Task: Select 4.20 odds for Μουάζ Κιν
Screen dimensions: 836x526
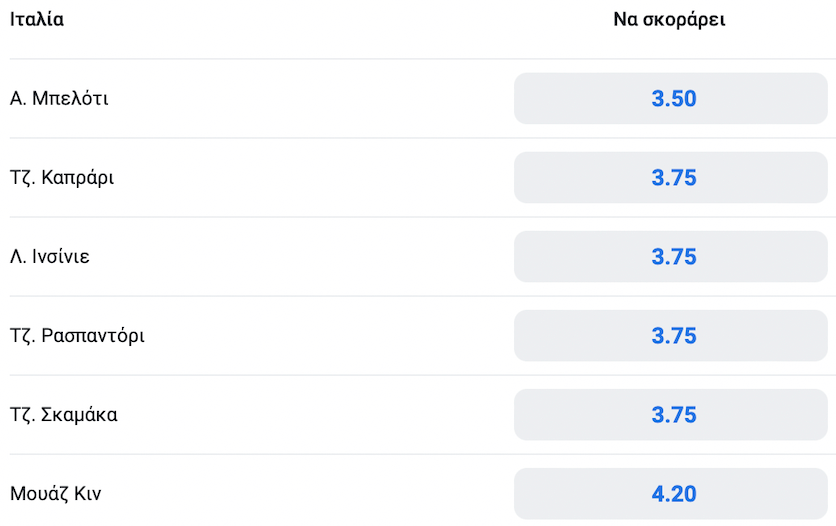Action: coord(671,493)
